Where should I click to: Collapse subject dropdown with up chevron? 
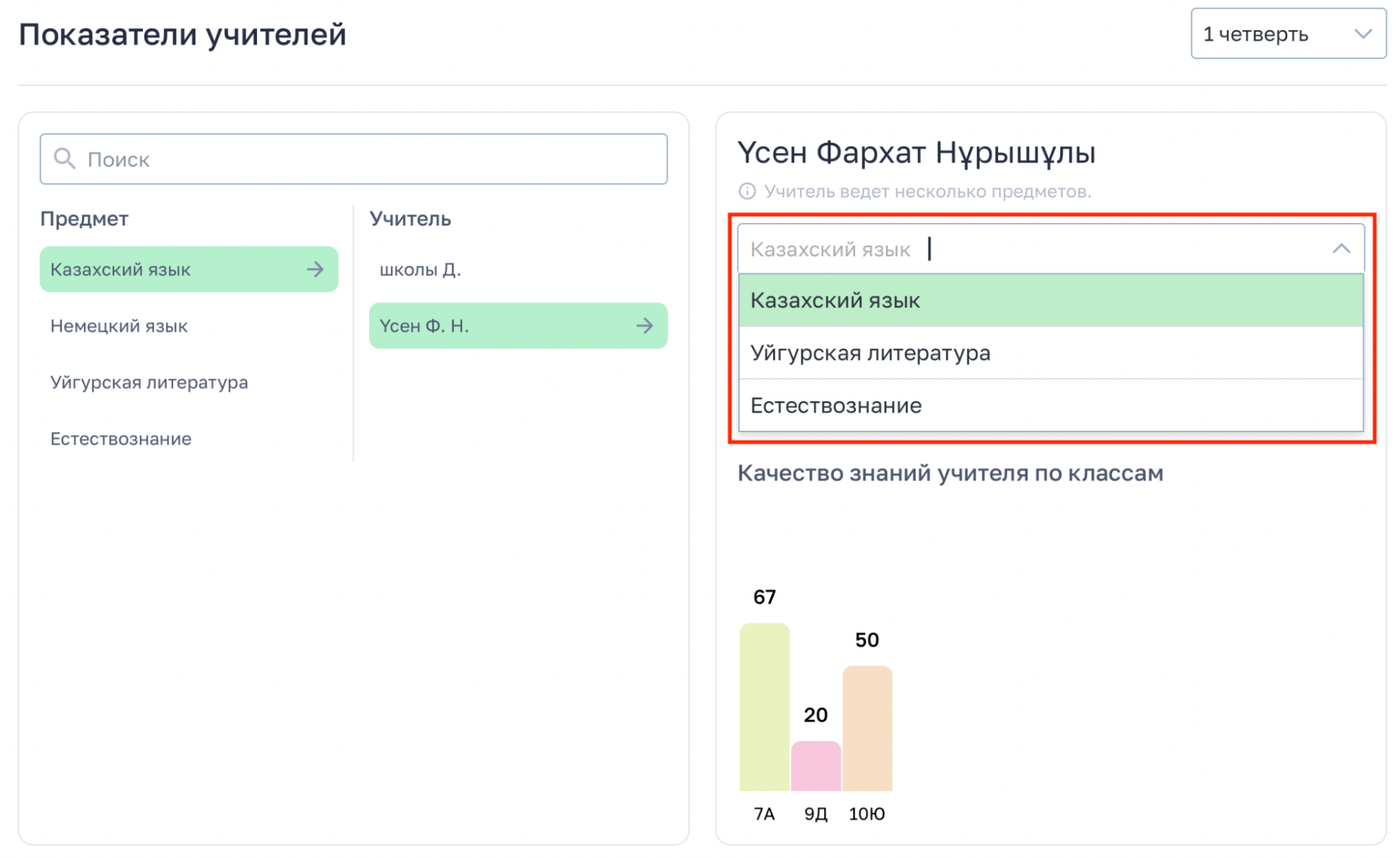pos(1340,249)
